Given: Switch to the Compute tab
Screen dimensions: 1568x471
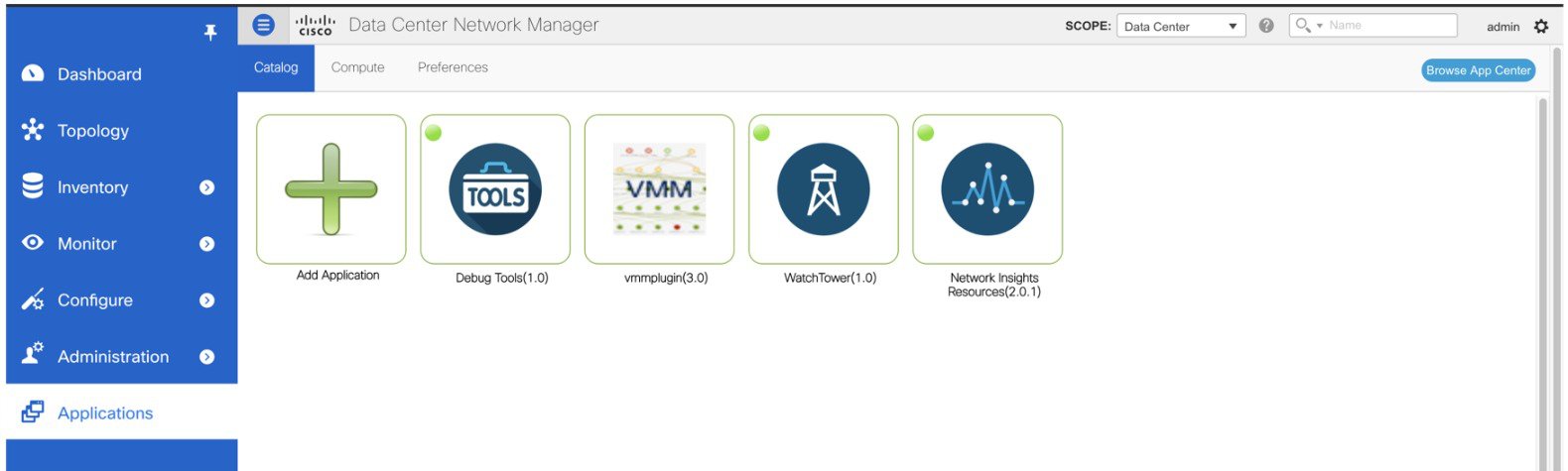Looking at the screenshot, I should [357, 67].
